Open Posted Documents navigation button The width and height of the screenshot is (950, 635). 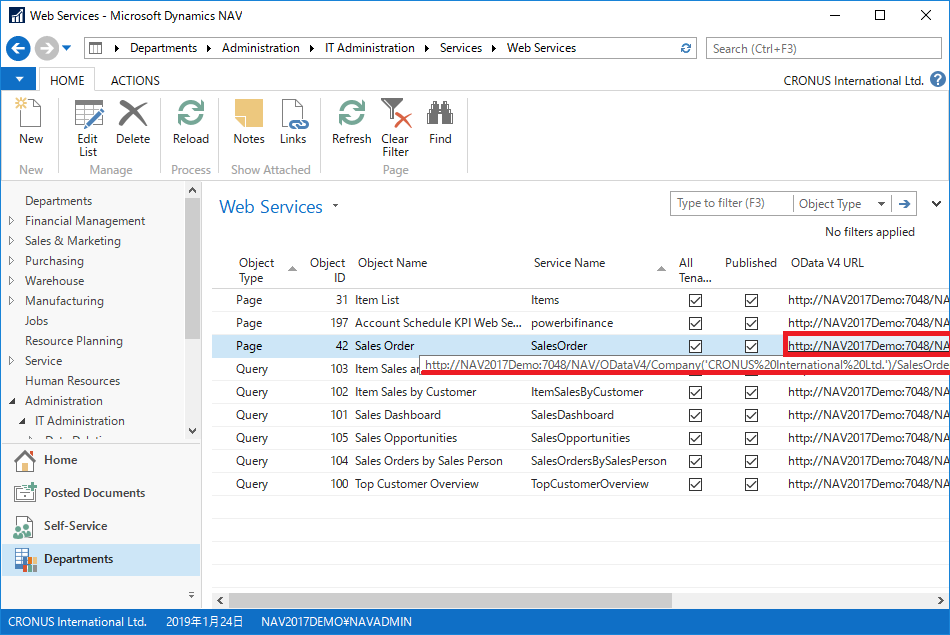100,493
